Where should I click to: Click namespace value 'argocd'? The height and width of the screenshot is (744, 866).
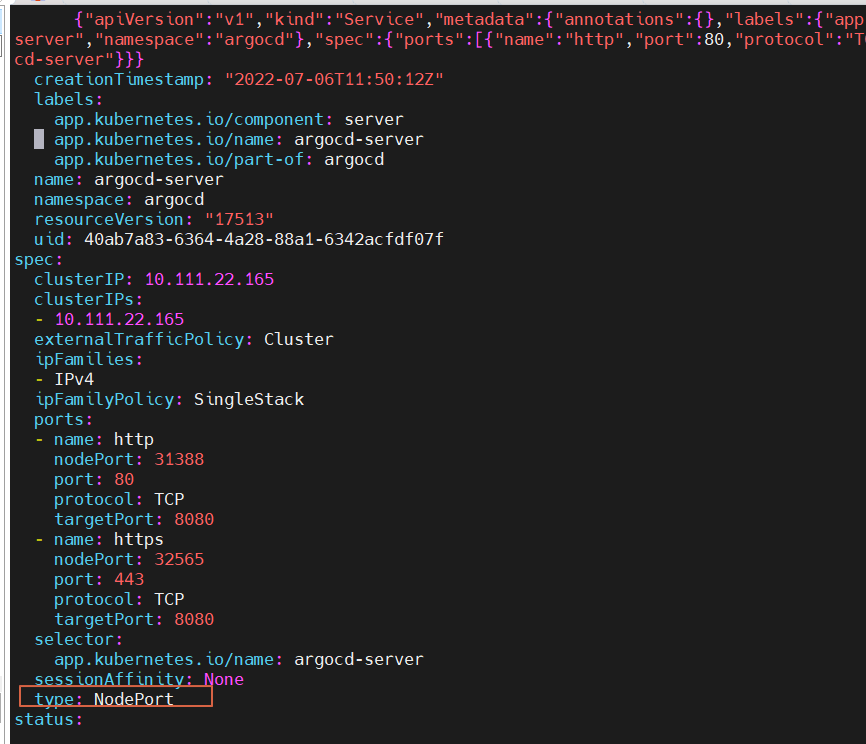tap(174, 200)
